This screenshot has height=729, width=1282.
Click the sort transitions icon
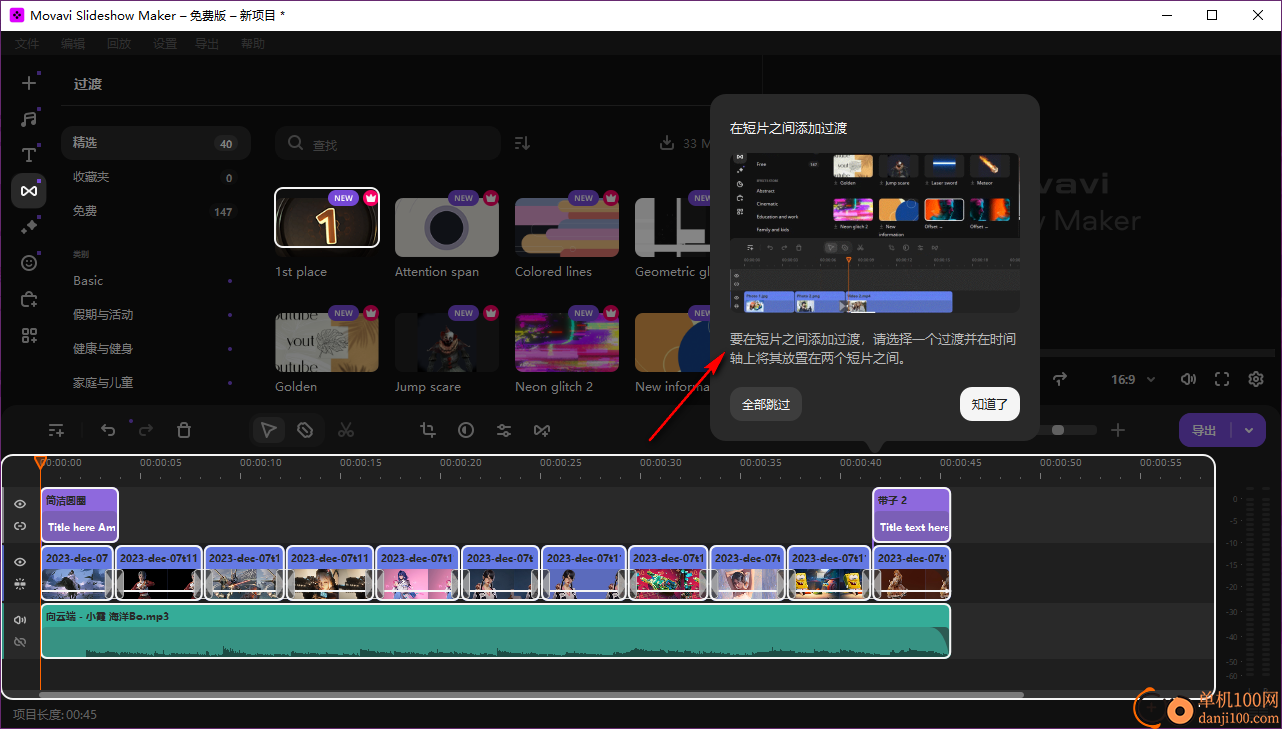(x=522, y=143)
